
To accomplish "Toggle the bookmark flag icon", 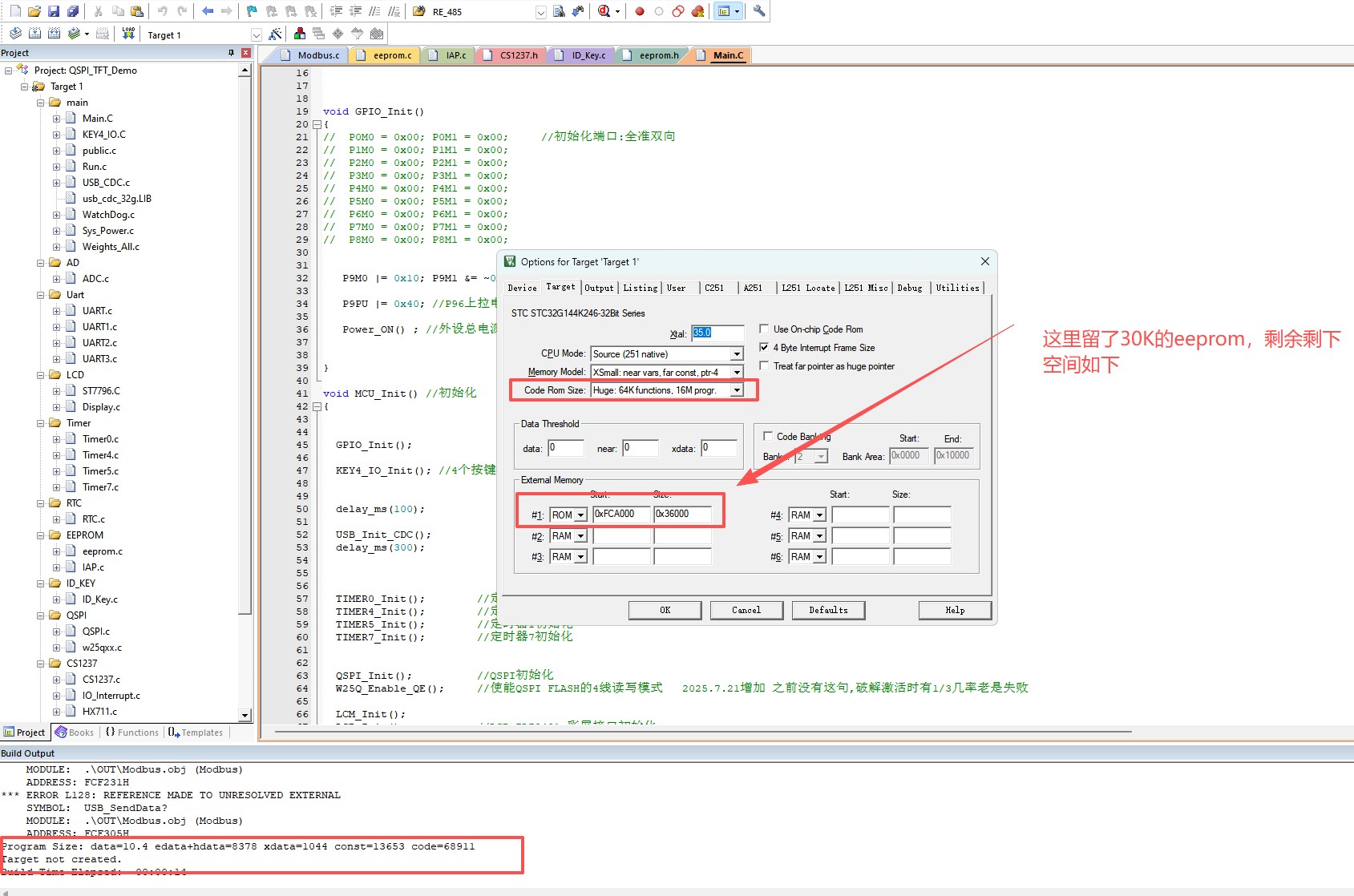I will (x=252, y=11).
